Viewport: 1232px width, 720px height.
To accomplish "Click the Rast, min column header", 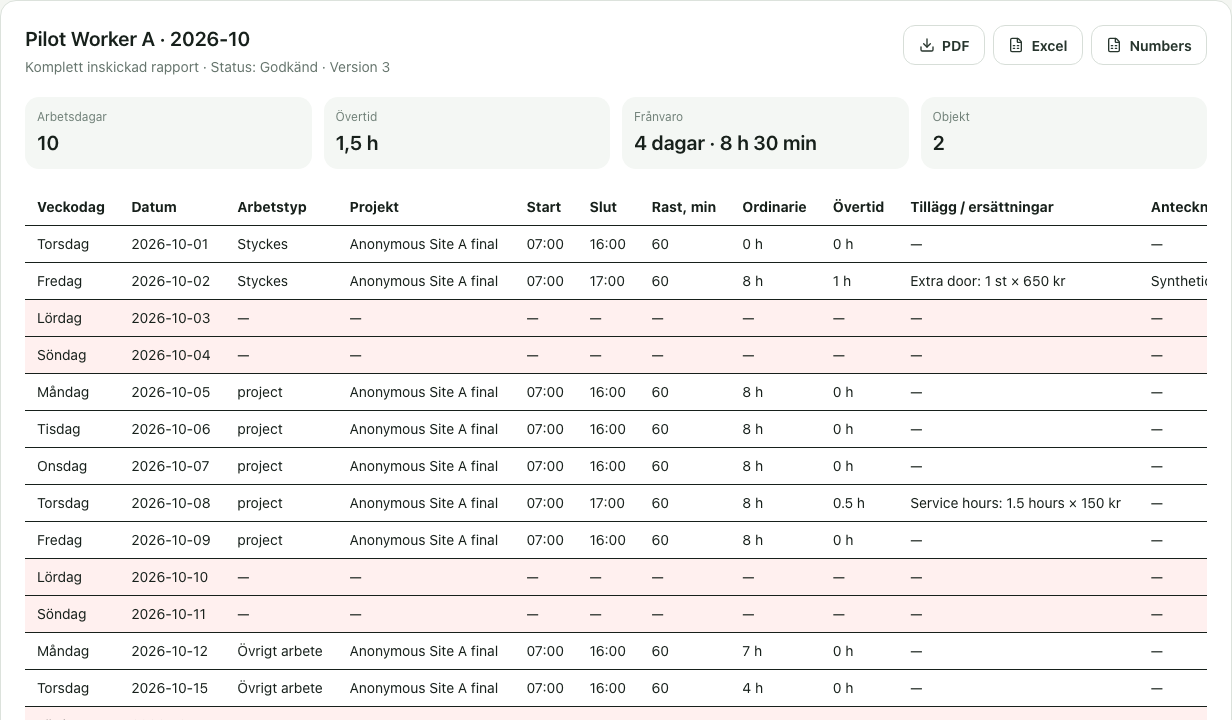I will [x=684, y=207].
